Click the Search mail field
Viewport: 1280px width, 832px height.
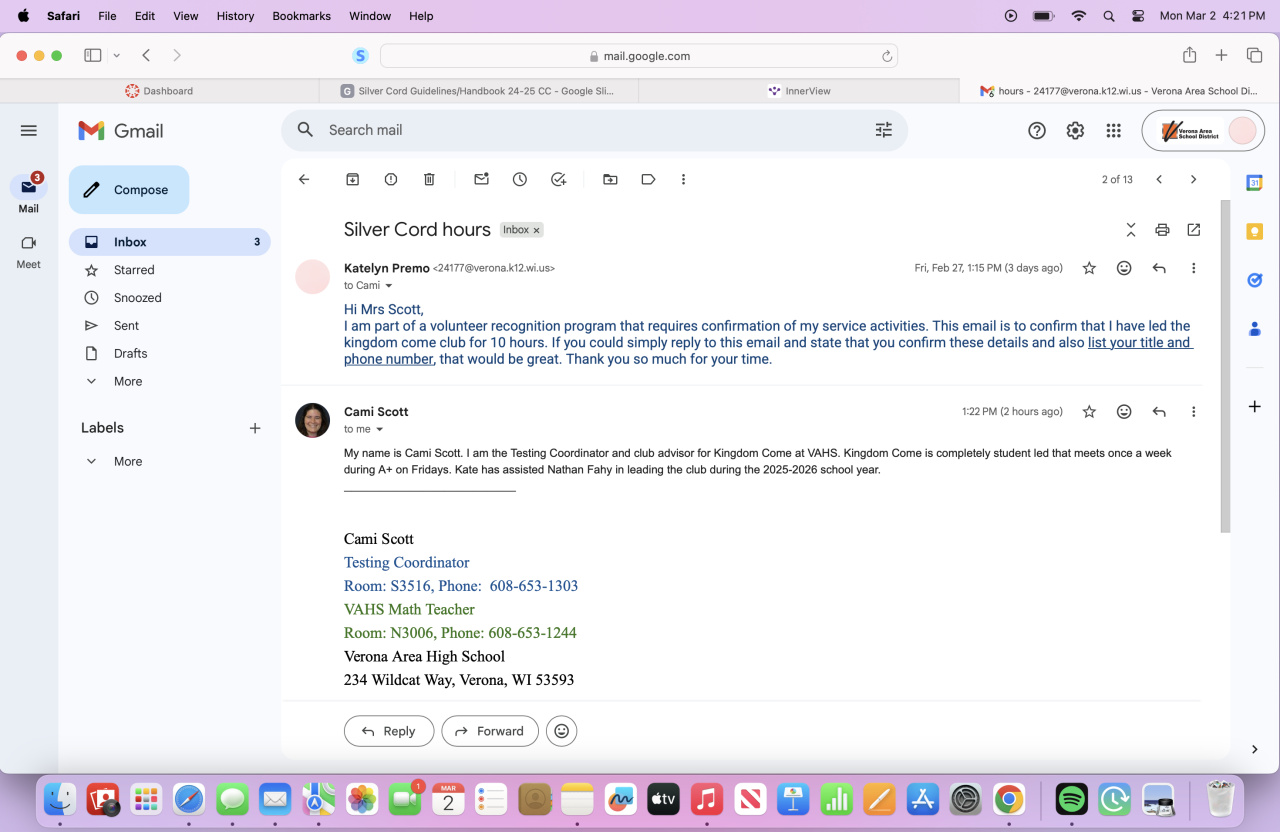(x=594, y=130)
